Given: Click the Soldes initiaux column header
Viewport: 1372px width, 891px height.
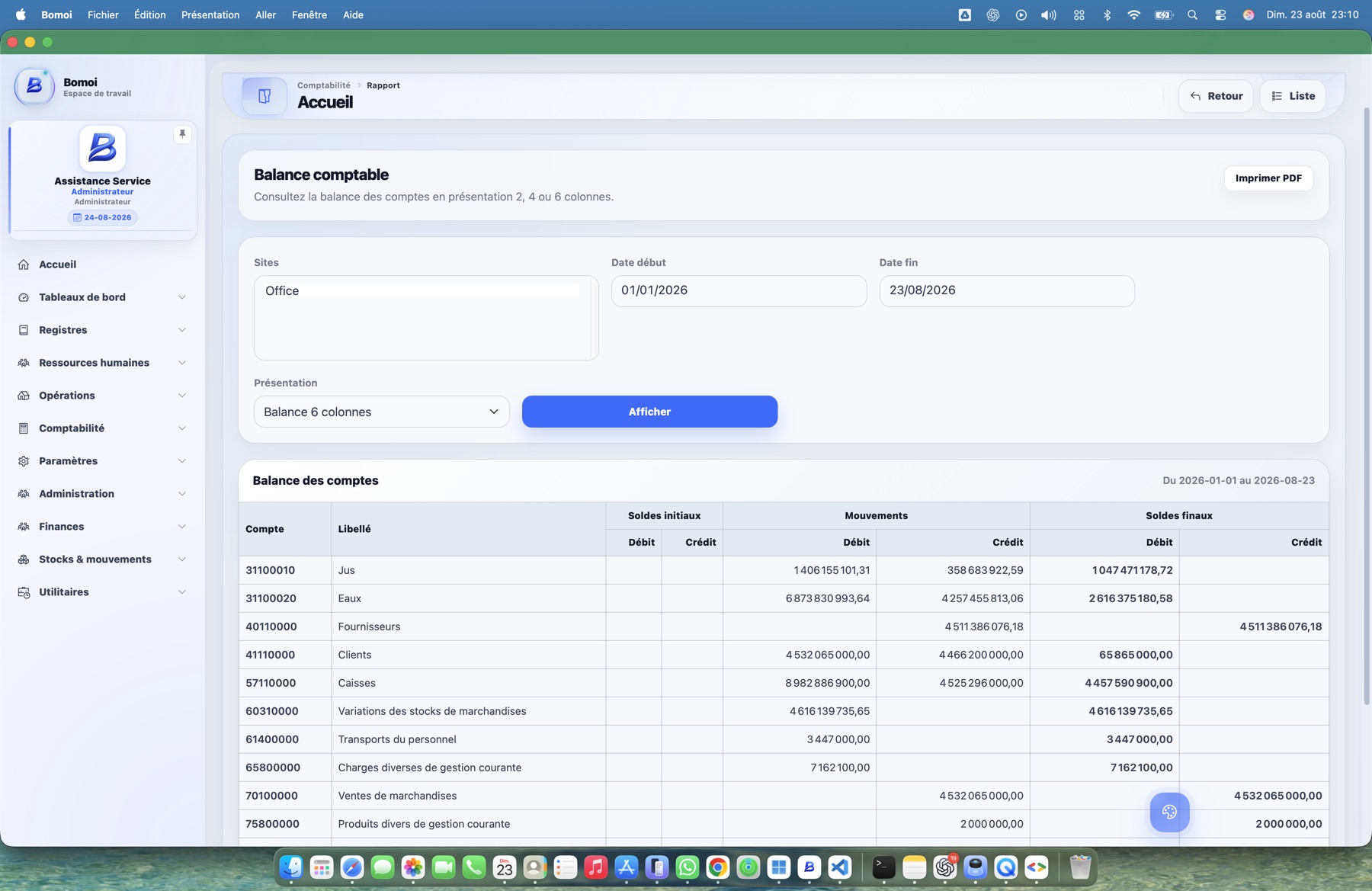Looking at the screenshot, I should coord(664,516).
